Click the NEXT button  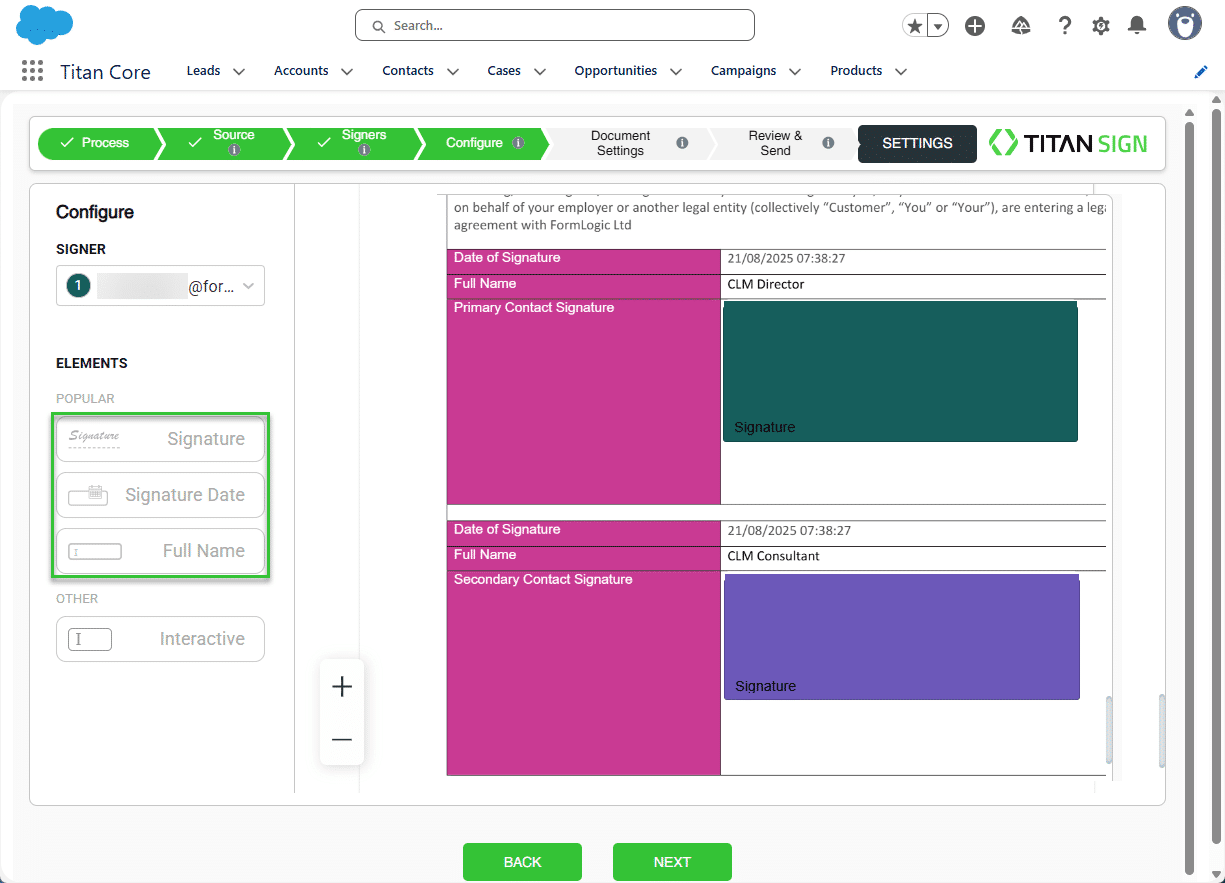(672, 862)
